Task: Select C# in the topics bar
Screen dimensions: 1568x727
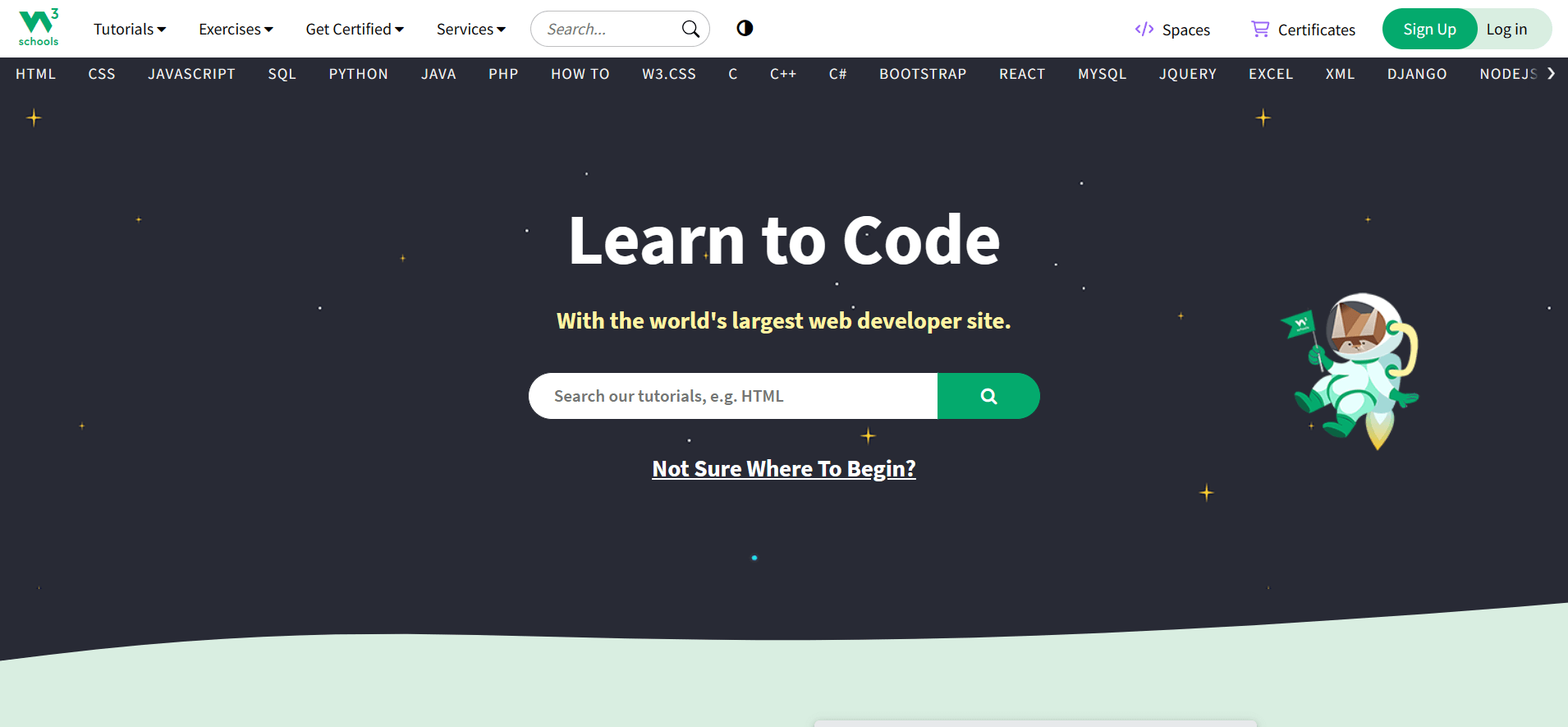Action: [x=837, y=74]
